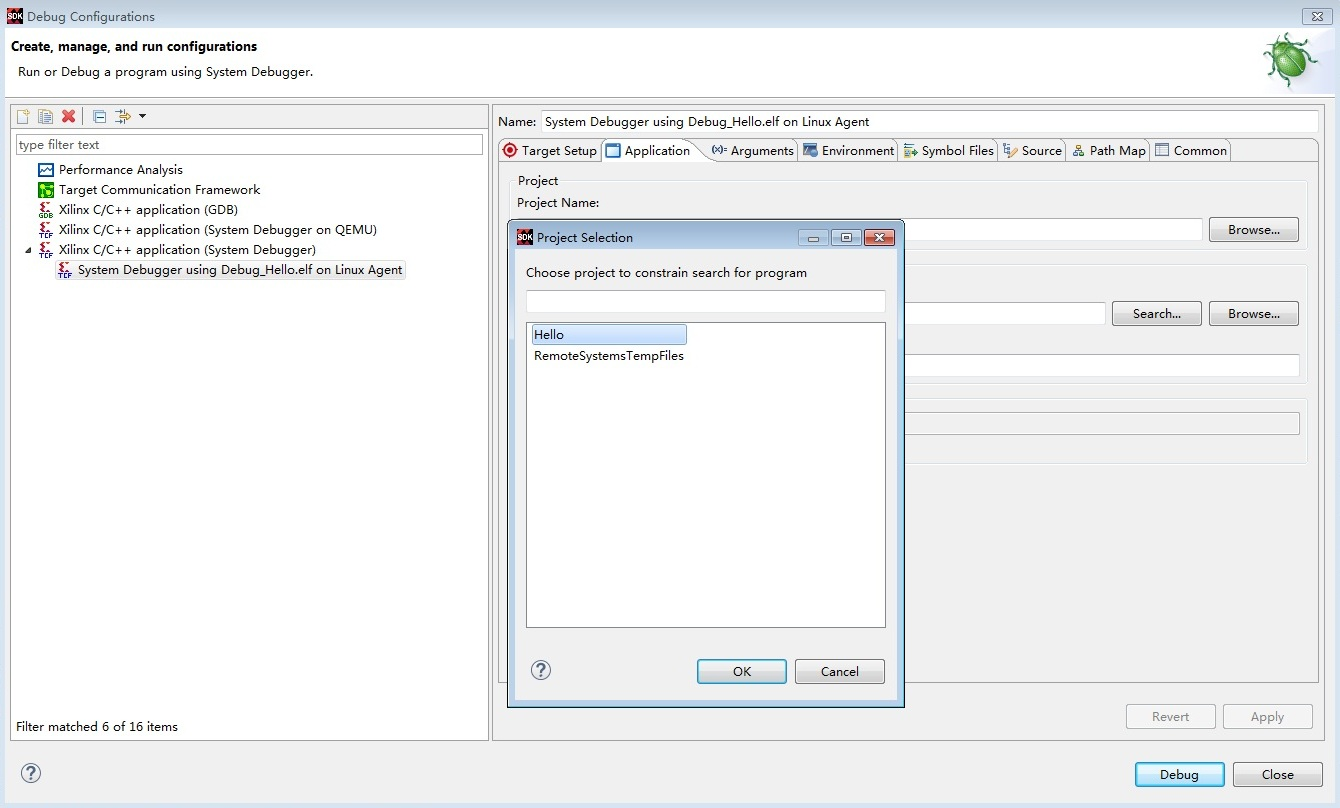
Task: Select the Performance Analysis configuration type
Action: pos(119,169)
